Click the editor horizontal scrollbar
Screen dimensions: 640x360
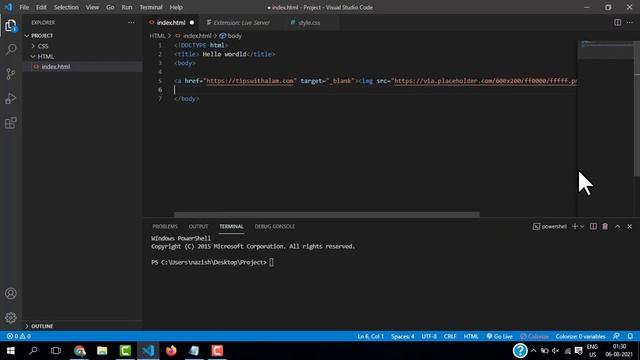coord(327,214)
